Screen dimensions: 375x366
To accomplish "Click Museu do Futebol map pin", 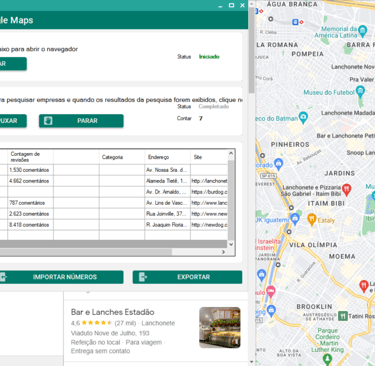I will (360, 92).
